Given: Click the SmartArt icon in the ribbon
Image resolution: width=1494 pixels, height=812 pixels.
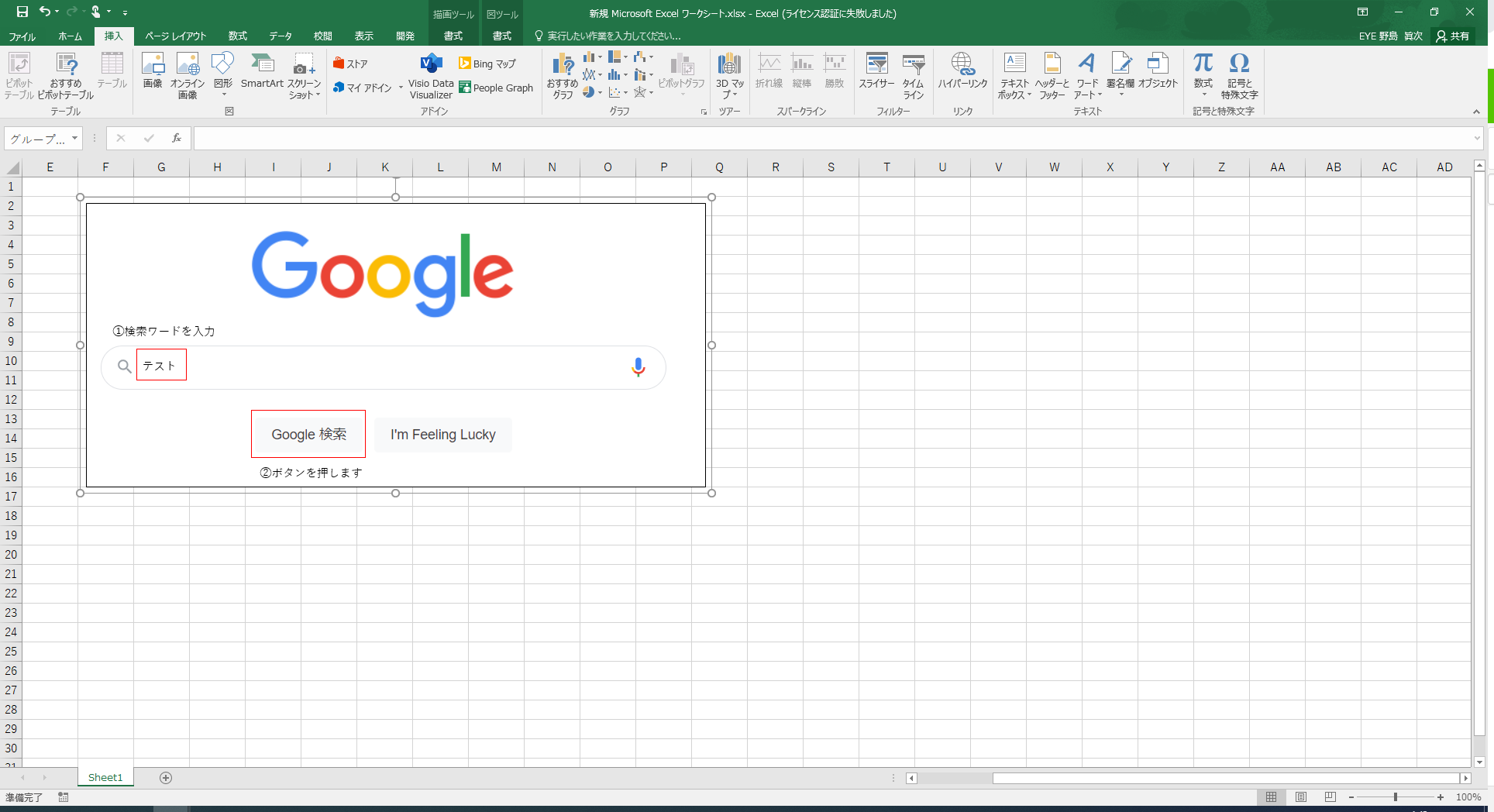Looking at the screenshot, I should tap(262, 71).
